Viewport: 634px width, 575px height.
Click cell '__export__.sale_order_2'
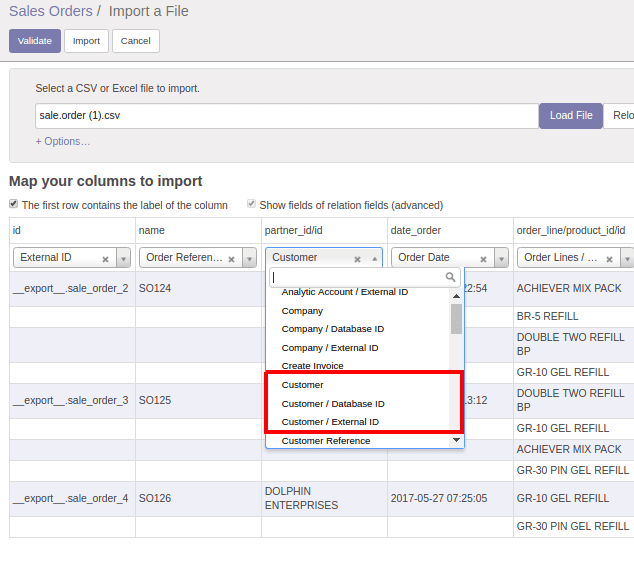point(72,289)
